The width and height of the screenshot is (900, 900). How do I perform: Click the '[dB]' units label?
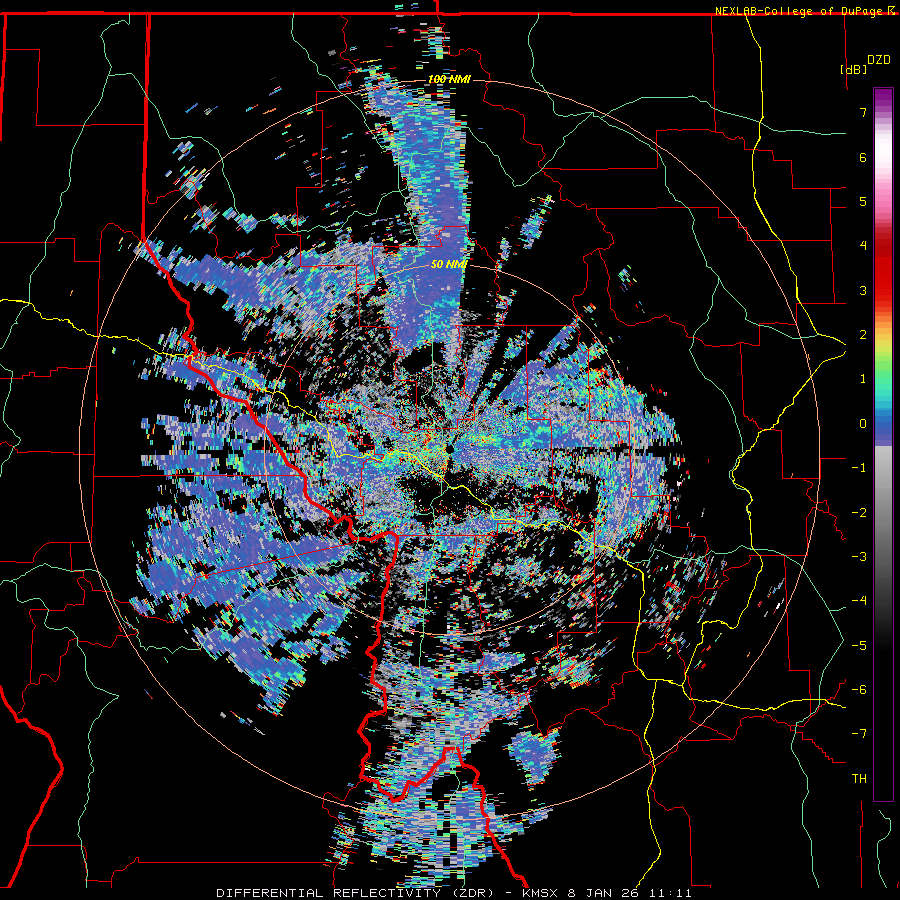click(x=853, y=69)
